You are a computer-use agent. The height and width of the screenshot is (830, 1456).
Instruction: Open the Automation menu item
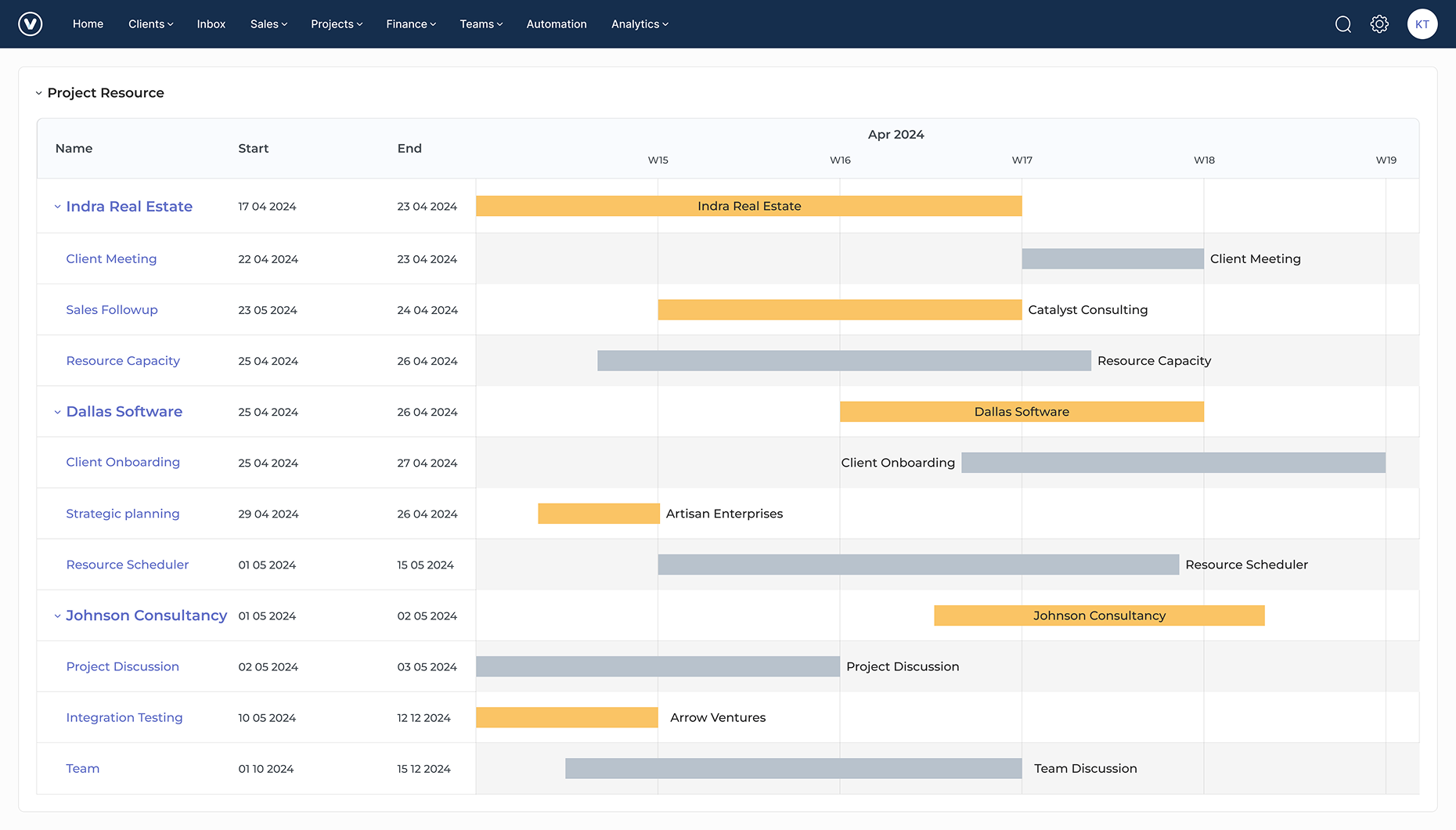(557, 24)
